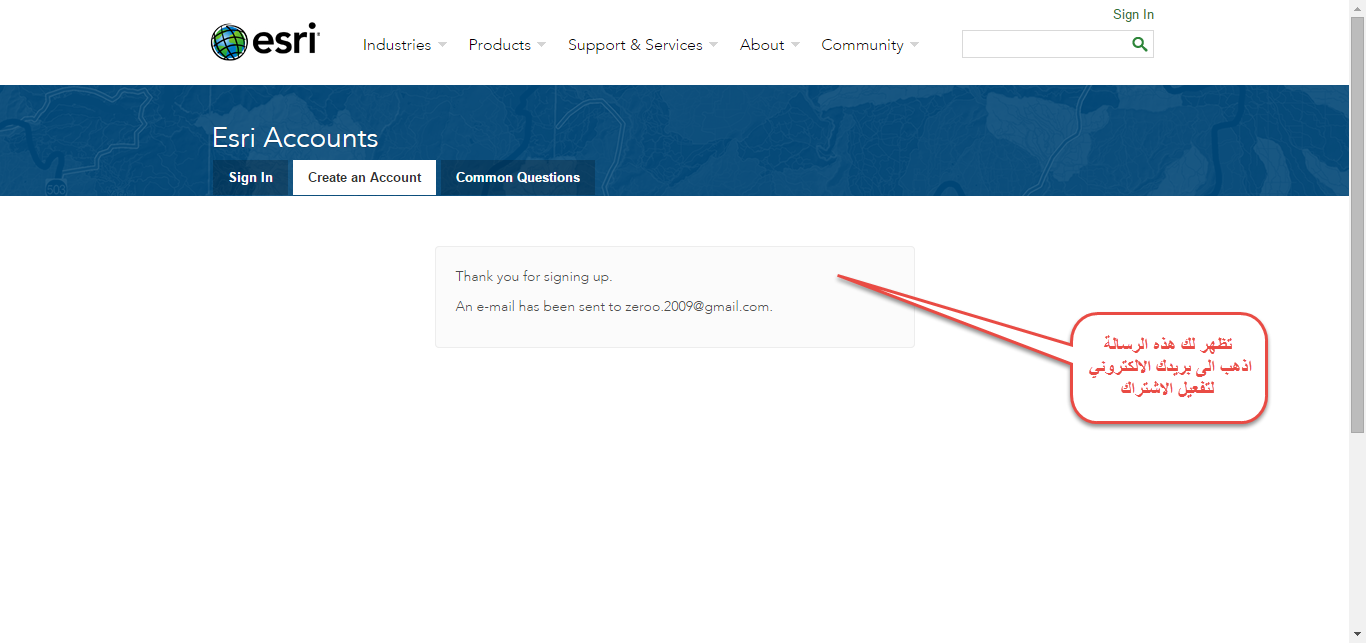Image resolution: width=1366 pixels, height=643 pixels.
Task: Open the Products menu
Action: click(499, 45)
